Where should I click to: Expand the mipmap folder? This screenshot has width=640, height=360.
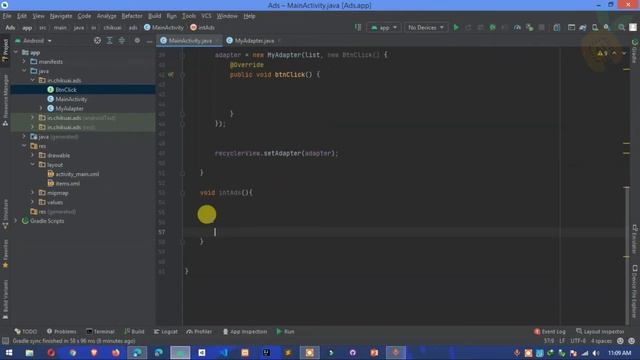coord(32,193)
